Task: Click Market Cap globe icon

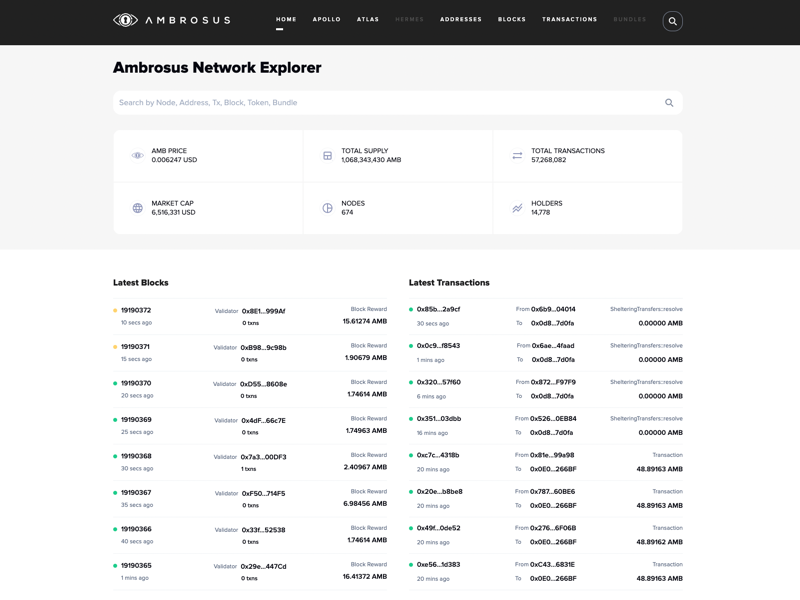Action: point(137,208)
